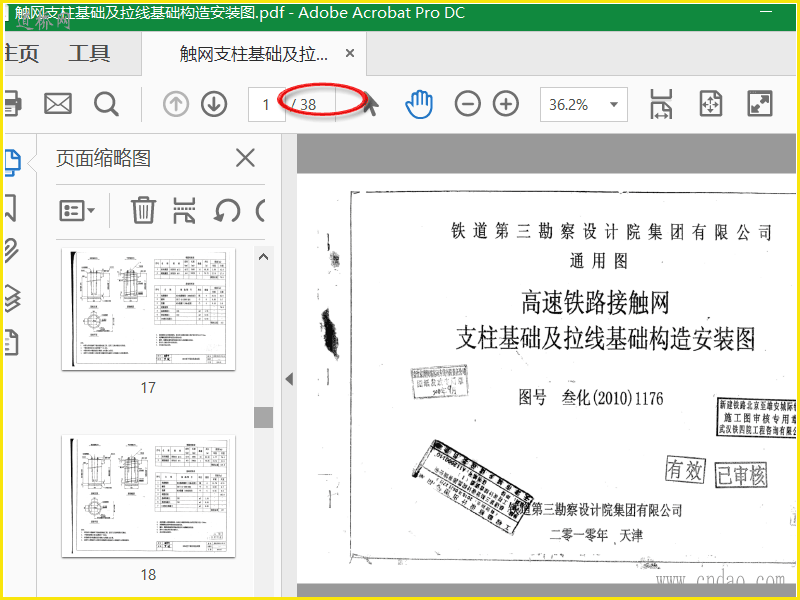Click the fit-to-width scrolling icon
The height and width of the screenshot is (600, 800).
(661, 104)
